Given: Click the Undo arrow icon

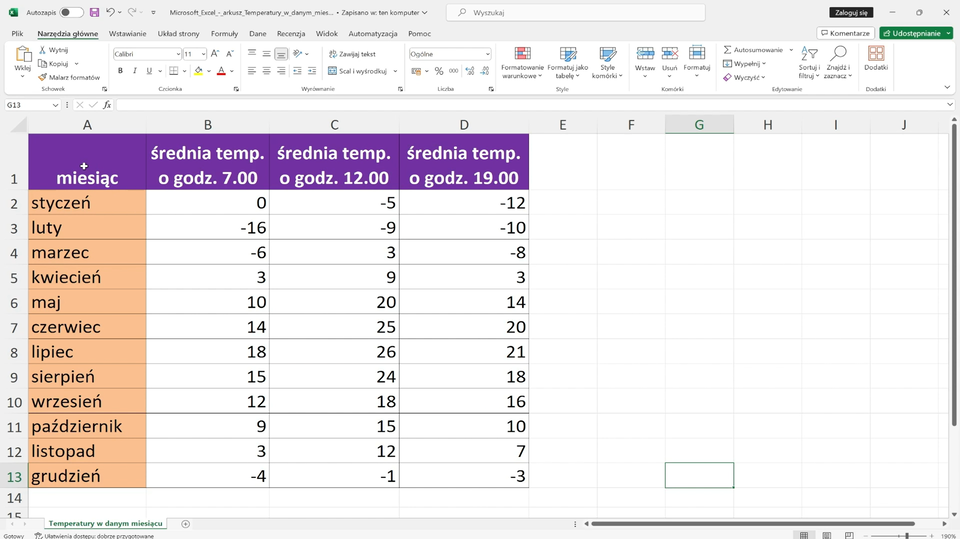Looking at the screenshot, I should (110, 12).
